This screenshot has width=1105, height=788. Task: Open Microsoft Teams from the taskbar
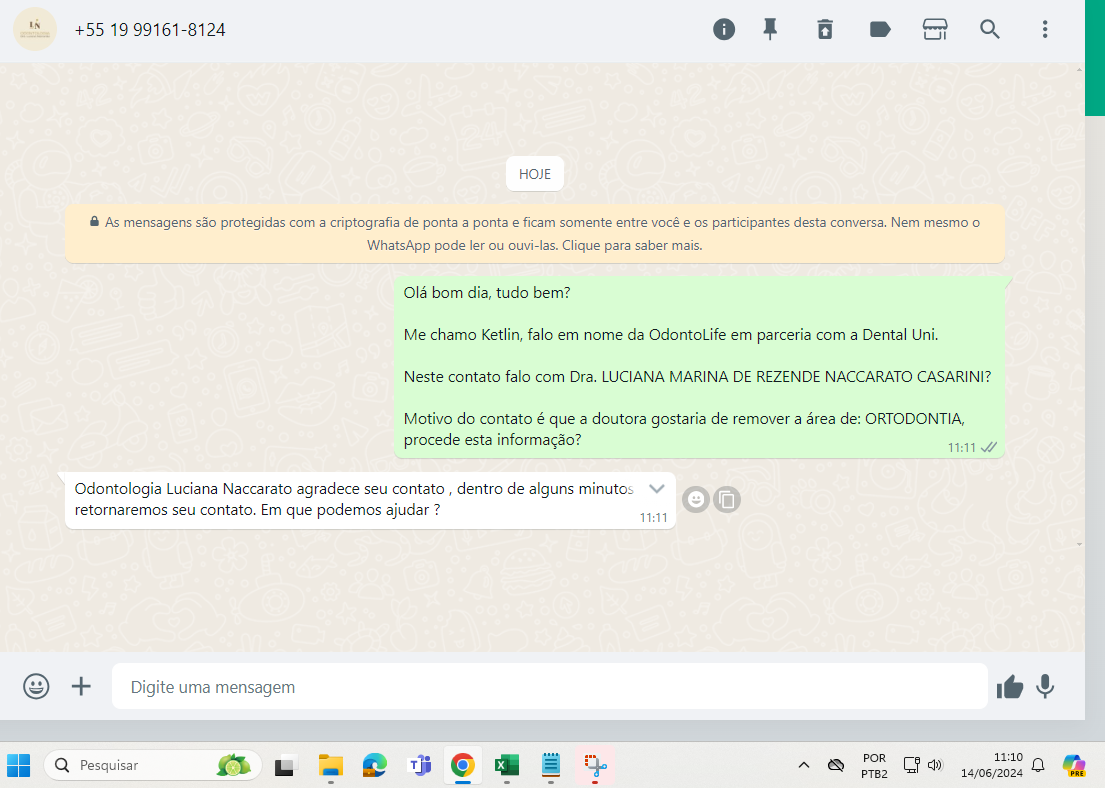[x=419, y=765]
